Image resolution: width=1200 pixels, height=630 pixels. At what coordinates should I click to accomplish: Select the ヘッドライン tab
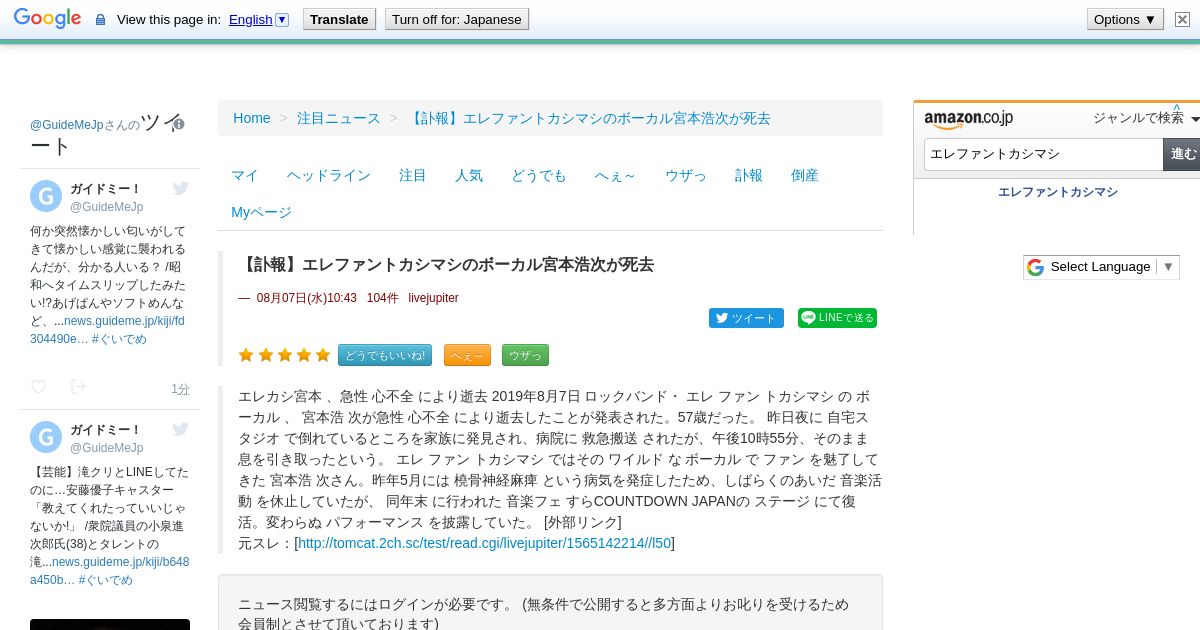(x=329, y=175)
